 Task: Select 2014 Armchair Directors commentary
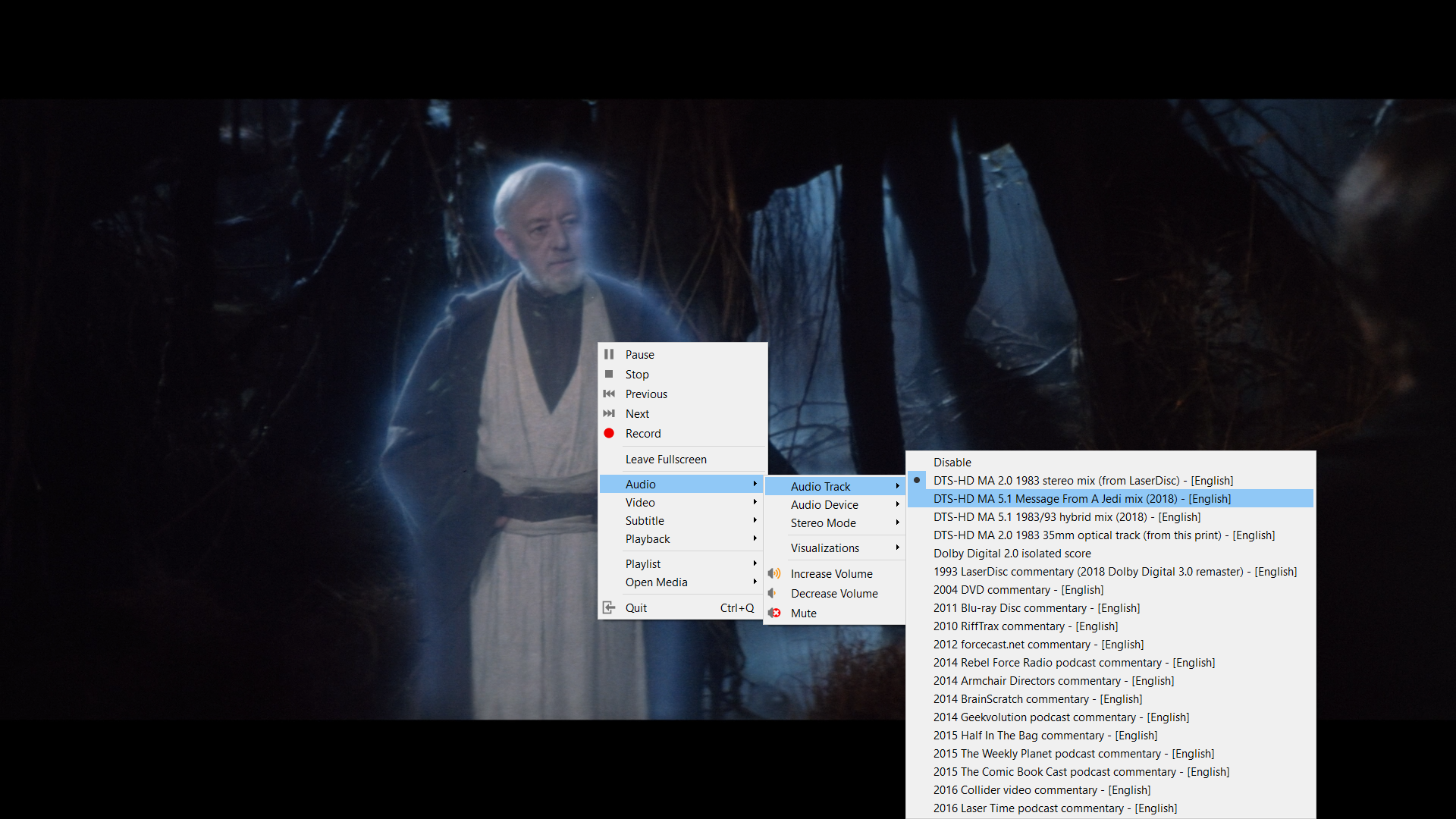point(1110,680)
